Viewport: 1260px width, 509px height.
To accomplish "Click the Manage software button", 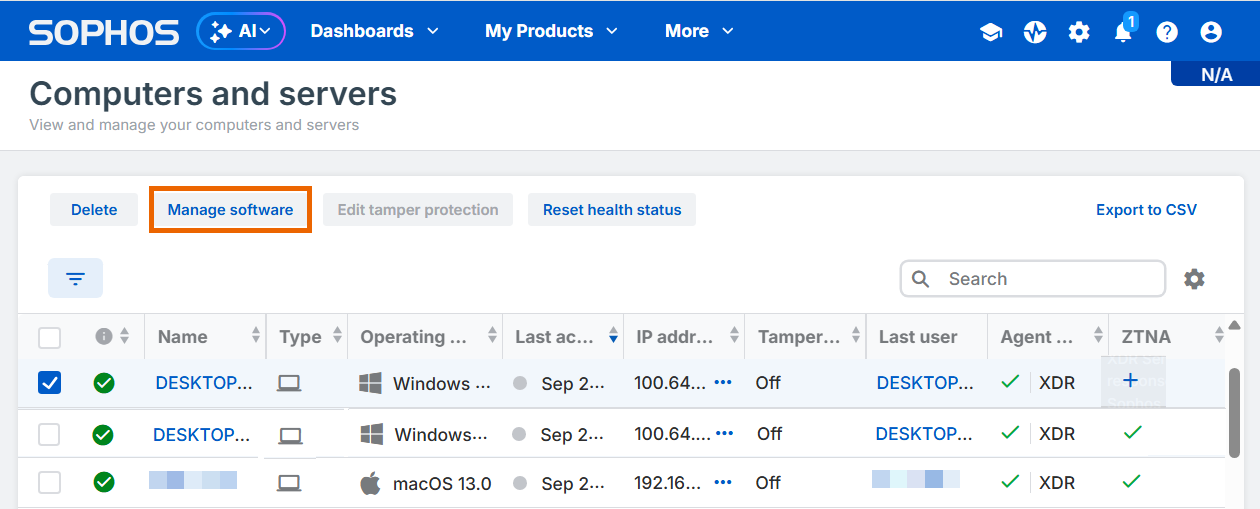I will (230, 210).
